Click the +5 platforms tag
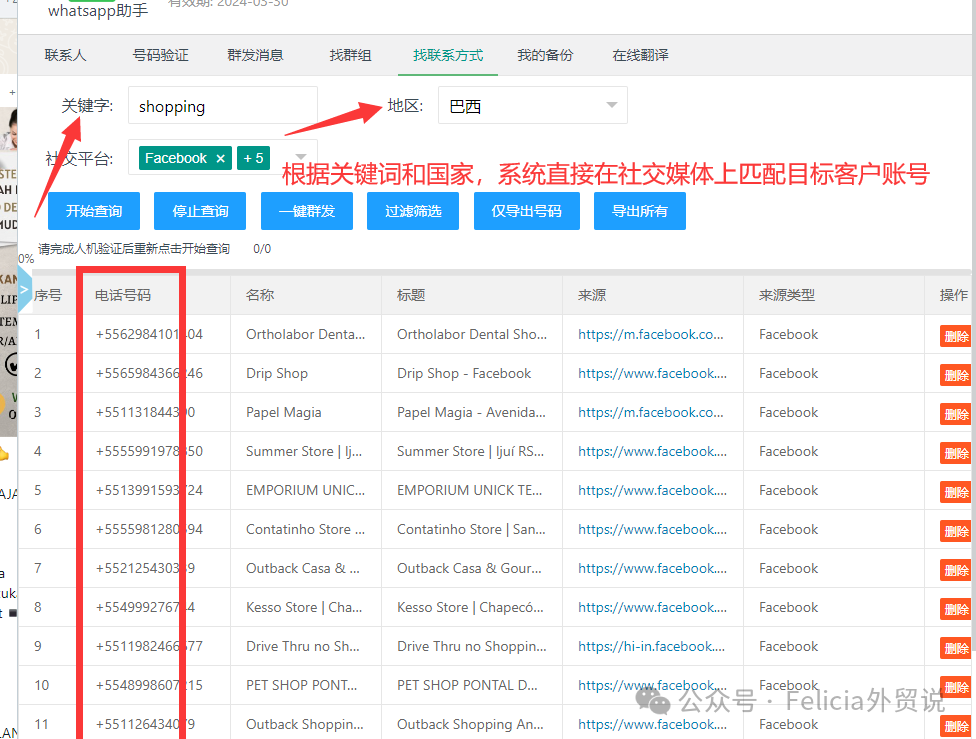This screenshot has width=976, height=739. tap(253, 158)
